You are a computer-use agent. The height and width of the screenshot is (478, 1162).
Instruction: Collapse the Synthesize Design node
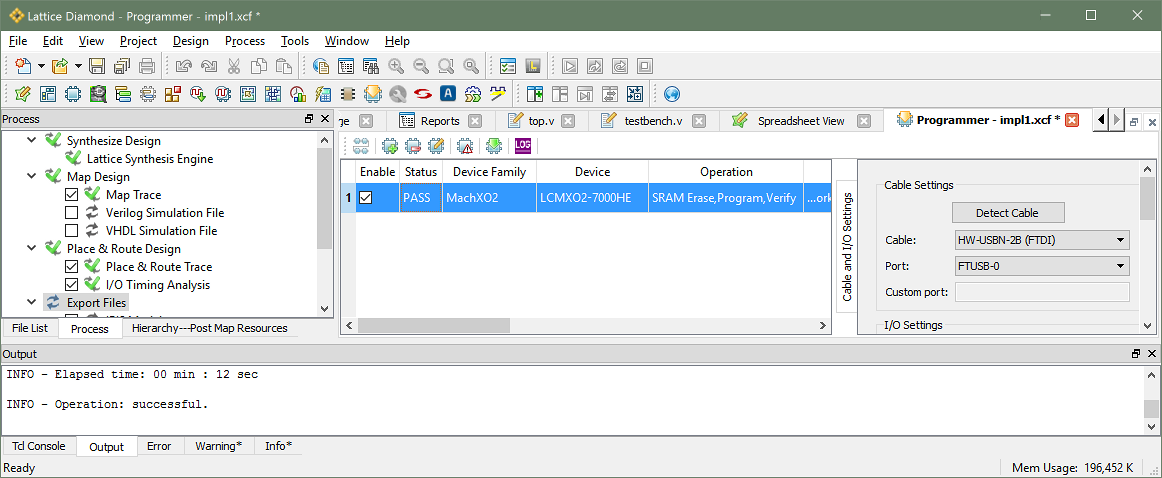(x=31, y=140)
